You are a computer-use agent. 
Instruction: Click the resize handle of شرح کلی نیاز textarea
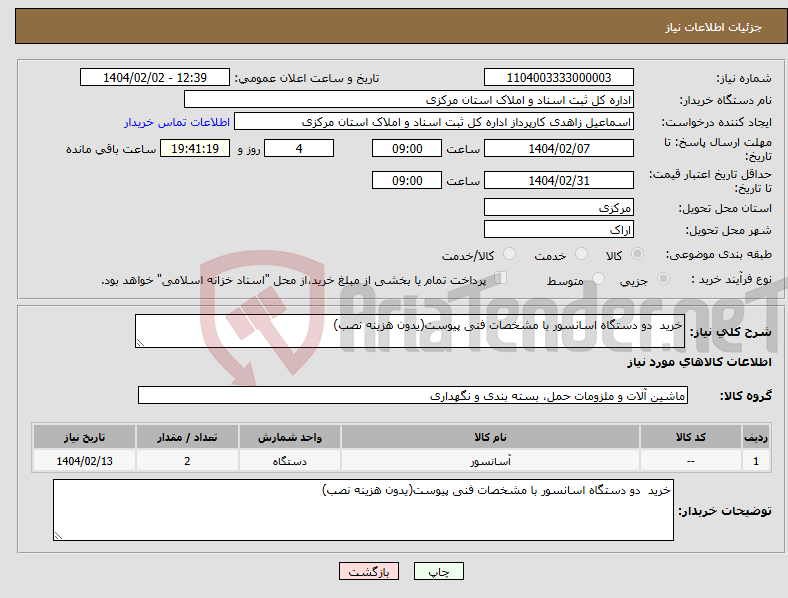pyautogui.click(x=140, y=343)
